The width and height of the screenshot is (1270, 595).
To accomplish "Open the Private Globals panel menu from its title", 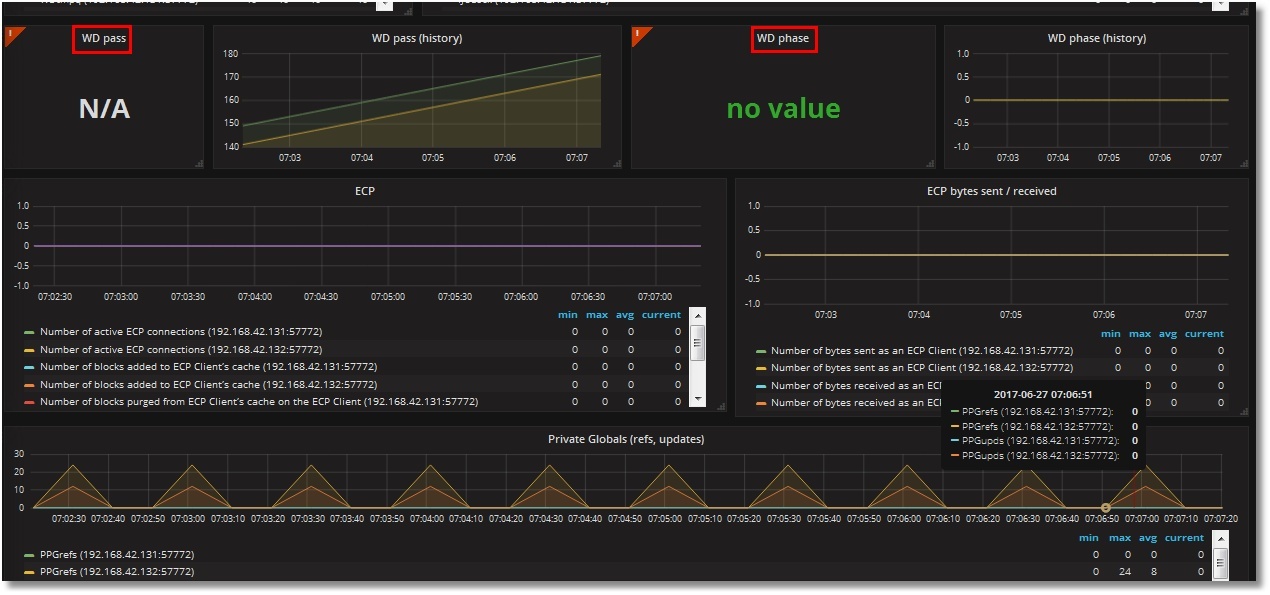I will coord(626,438).
